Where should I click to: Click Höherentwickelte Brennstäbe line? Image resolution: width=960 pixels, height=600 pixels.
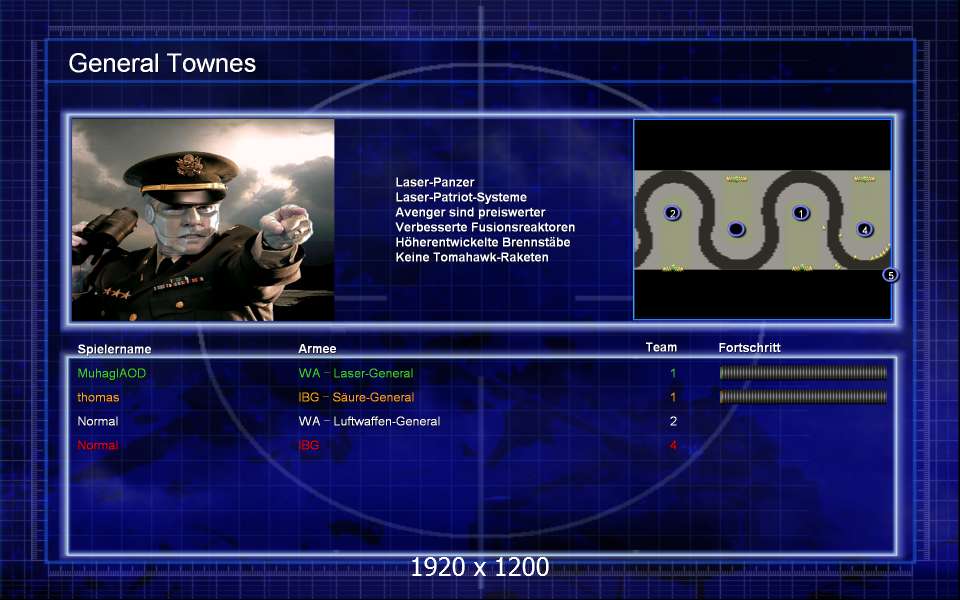(482, 242)
